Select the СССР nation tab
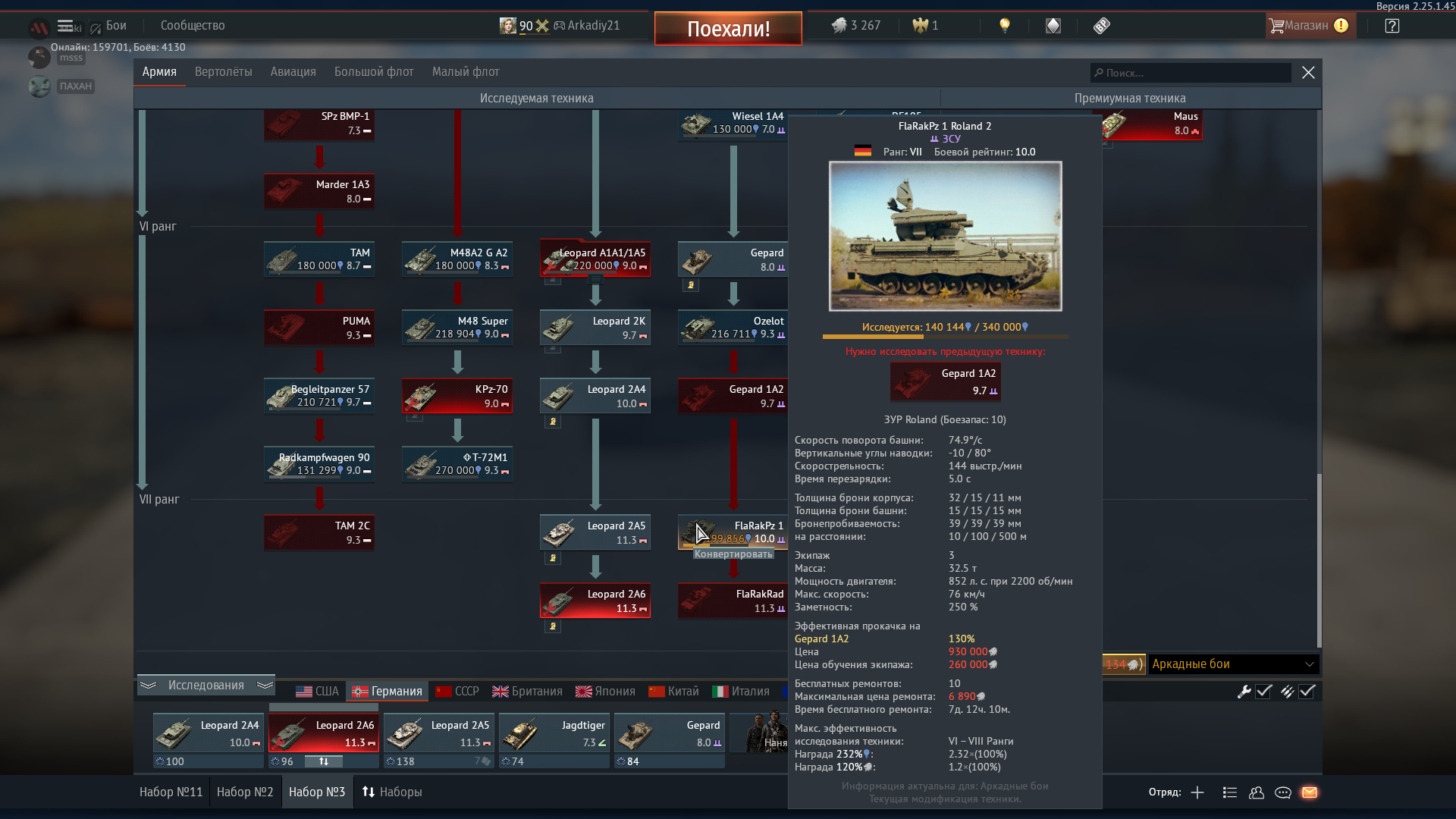1456x819 pixels. click(x=457, y=692)
